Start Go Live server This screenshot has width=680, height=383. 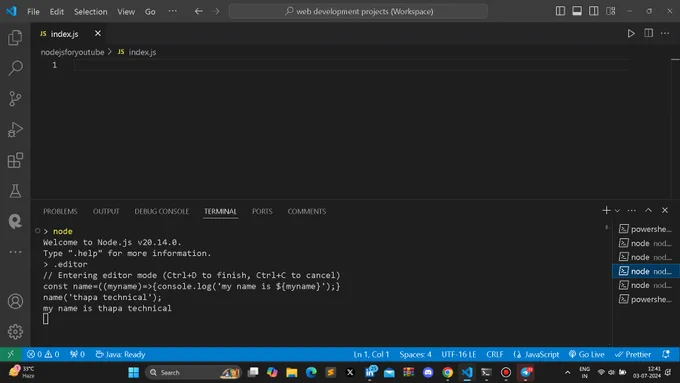pos(587,354)
